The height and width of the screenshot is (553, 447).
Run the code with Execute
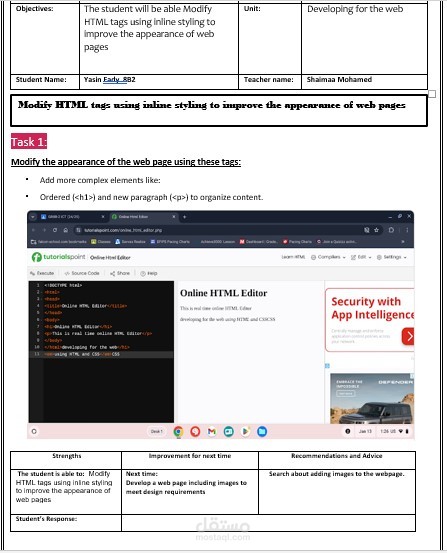pos(42,273)
